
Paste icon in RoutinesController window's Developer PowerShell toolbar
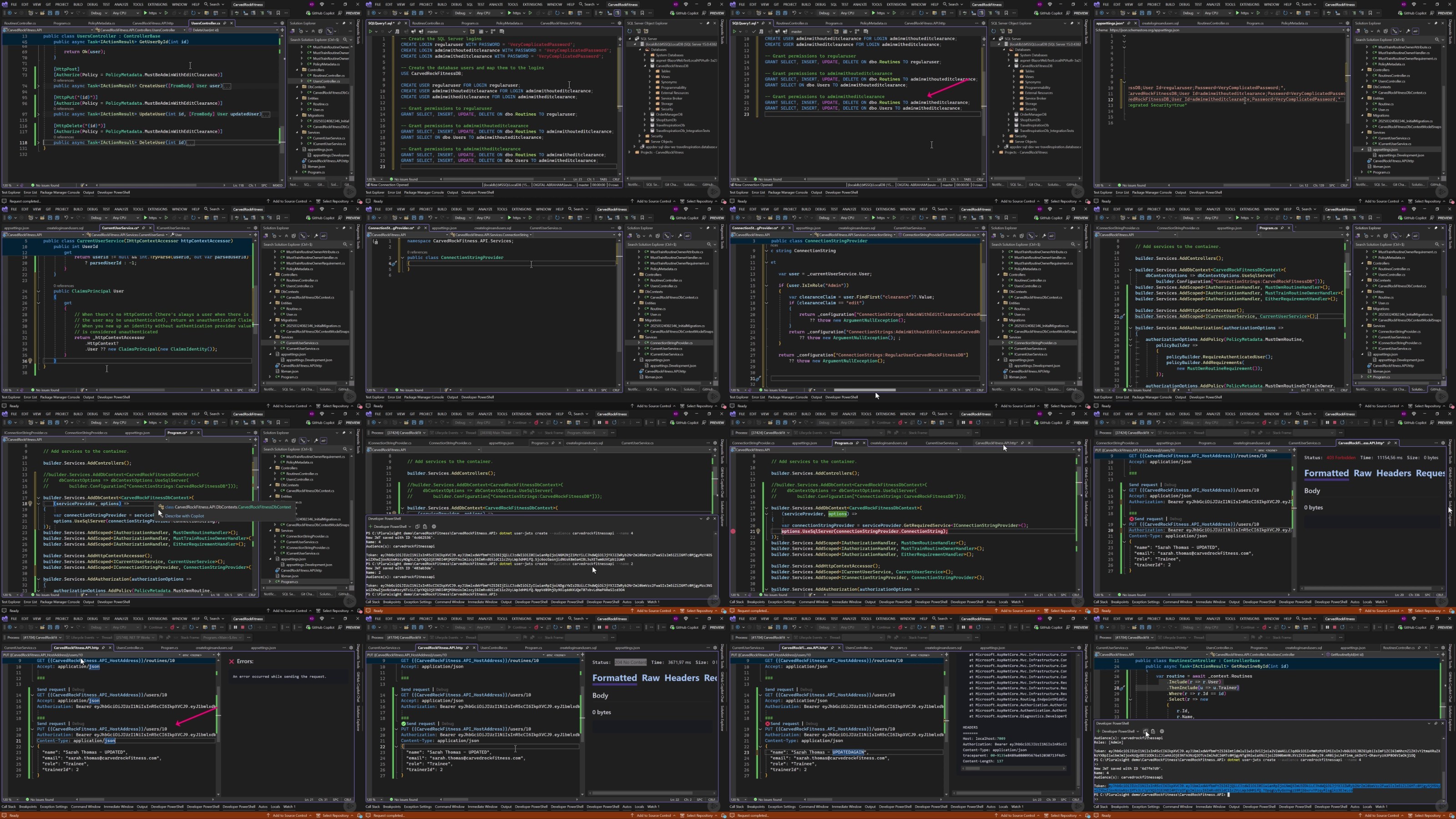(x=1153, y=731)
